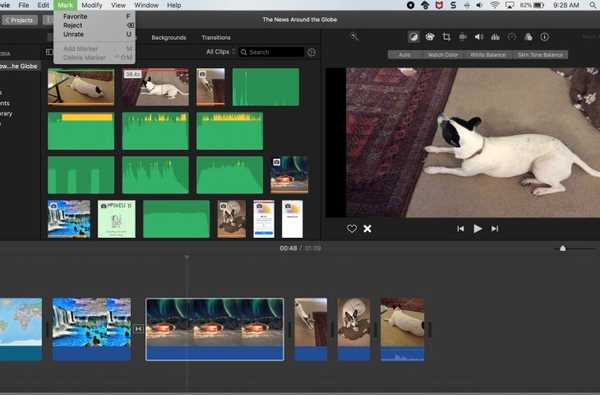
Task: Open the View menu
Action: pyautogui.click(x=118, y=5)
